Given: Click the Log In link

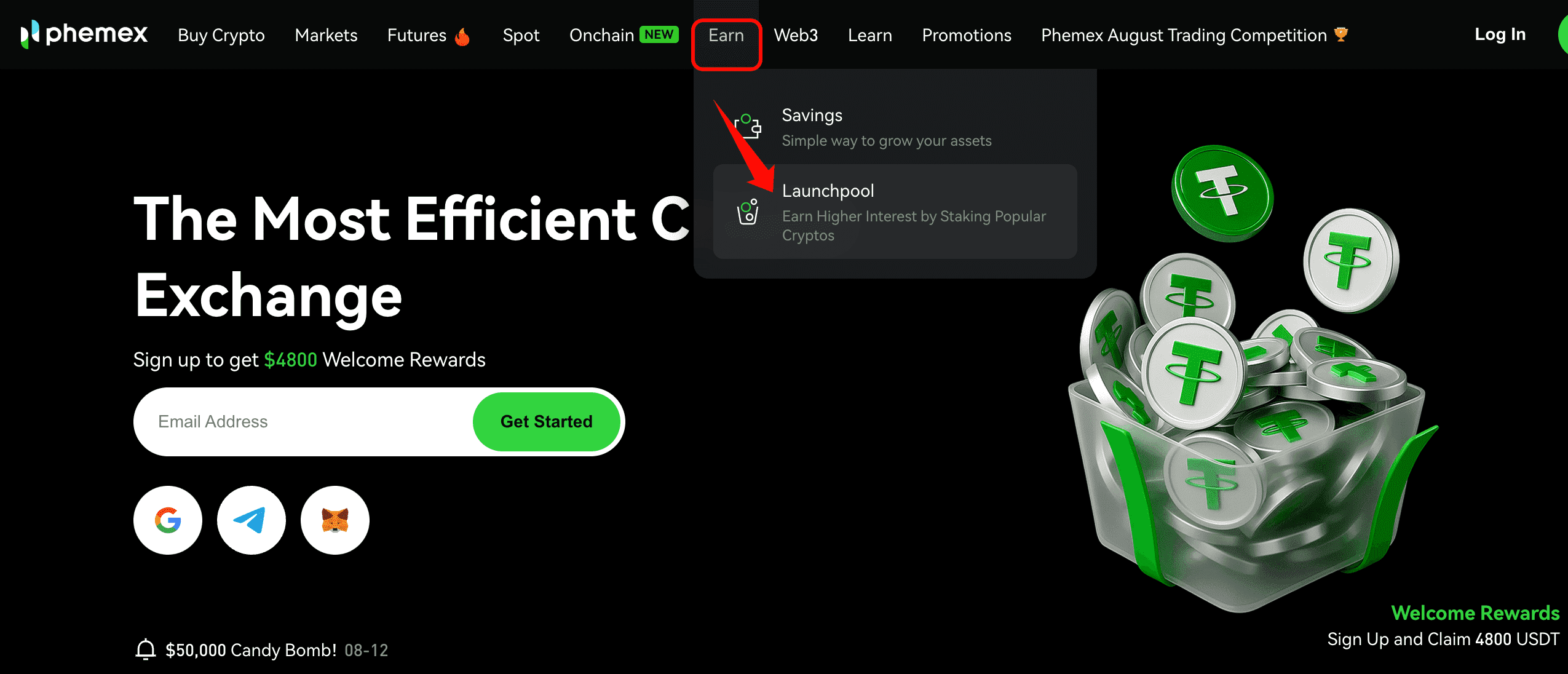Looking at the screenshot, I should pos(1500,34).
